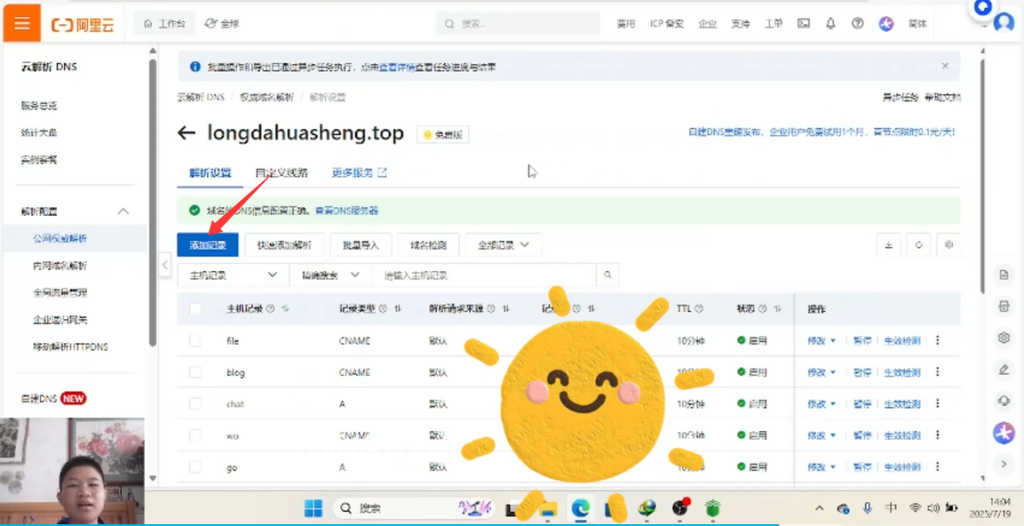This screenshot has width=1024, height=526.
Task: Open more actions dots for wo row
Action: click(x=938, y=435)
